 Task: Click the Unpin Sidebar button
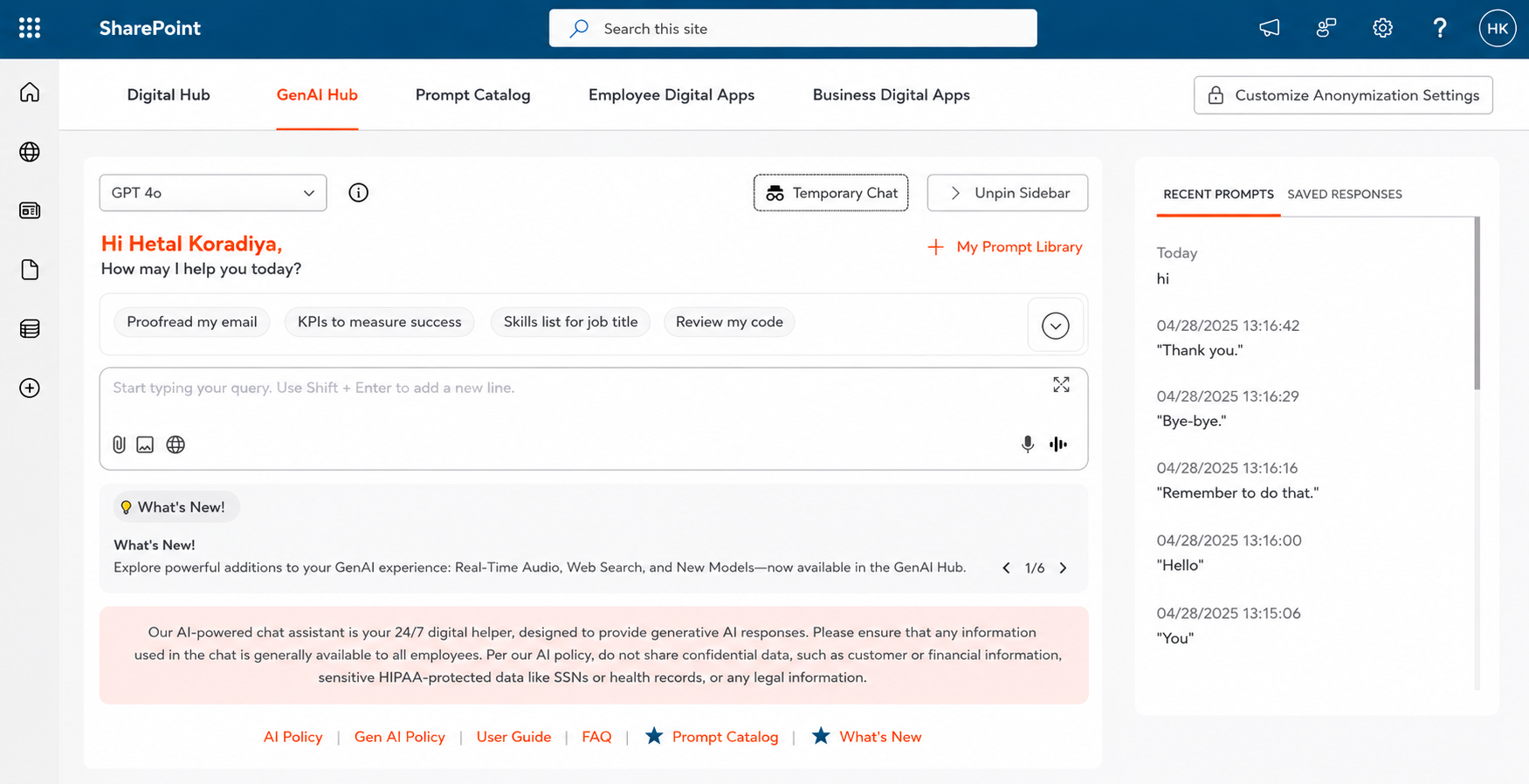1008,193
